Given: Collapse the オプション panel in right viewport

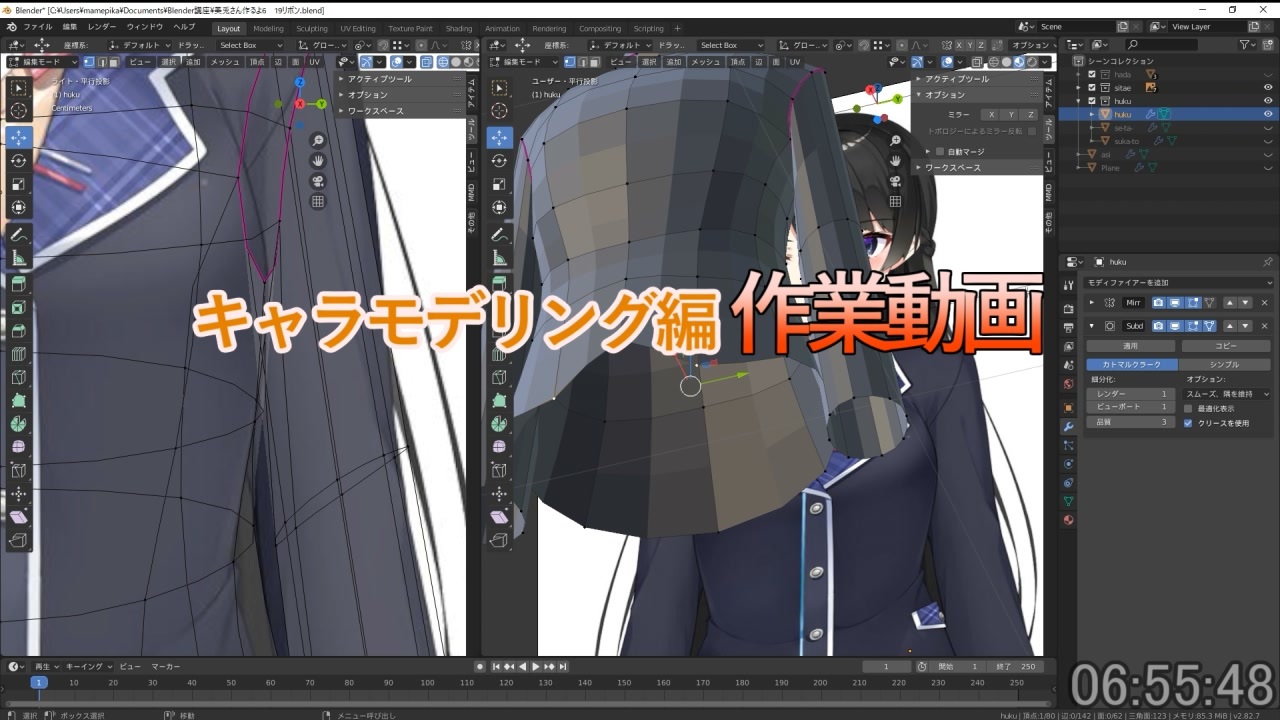Looking at the screenshot, I should point(945,95).
